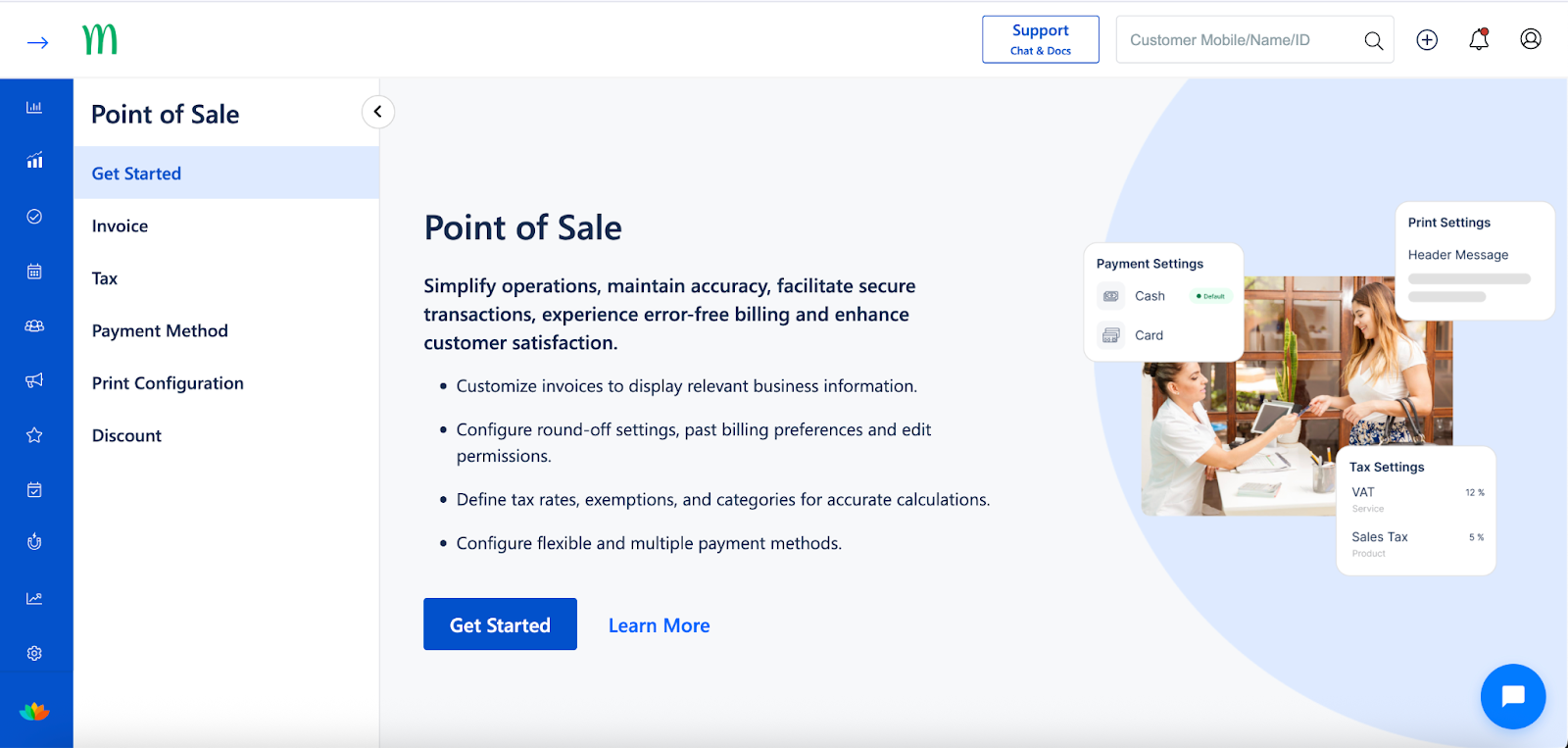Viewport: 1568px width, 748px height.
Task: Click the Support Chat & Docs button
Action: pyautogui.click(x=1041, y=39)
